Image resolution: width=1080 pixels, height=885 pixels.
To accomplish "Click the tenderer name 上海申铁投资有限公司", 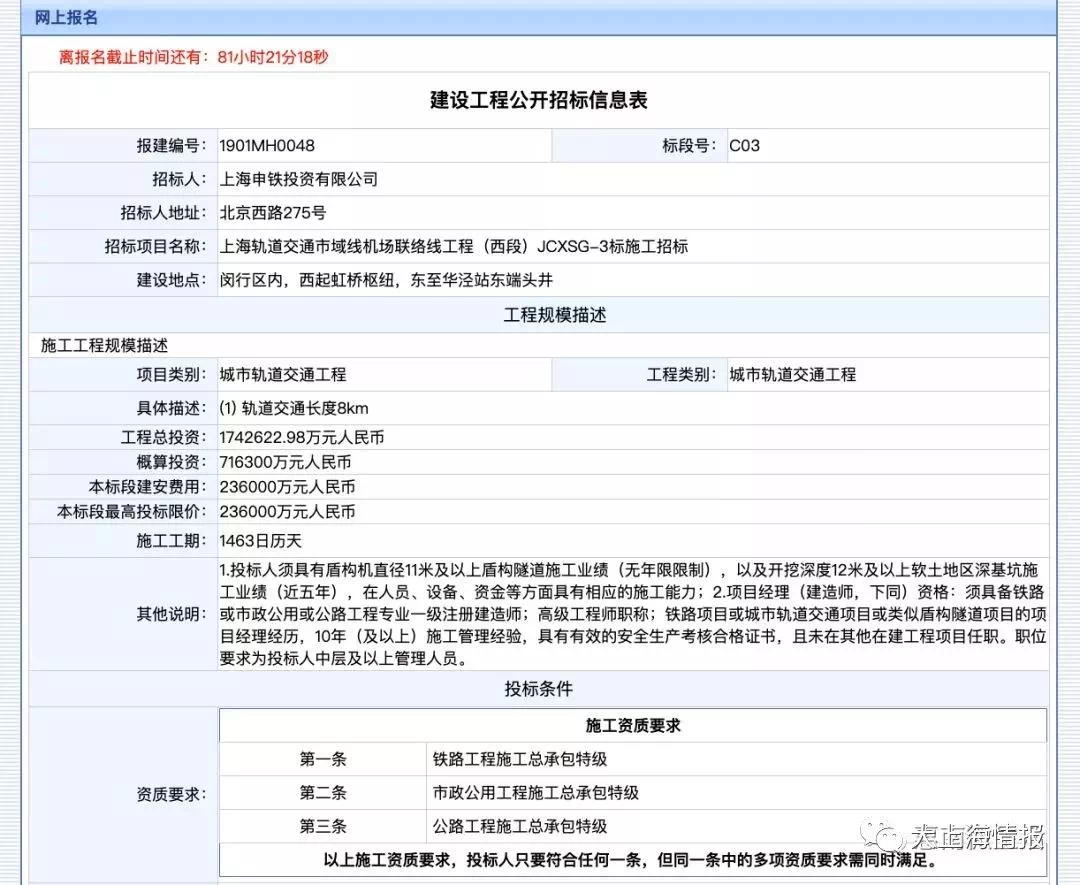I will pyautogui.click(x=299, y=179).
